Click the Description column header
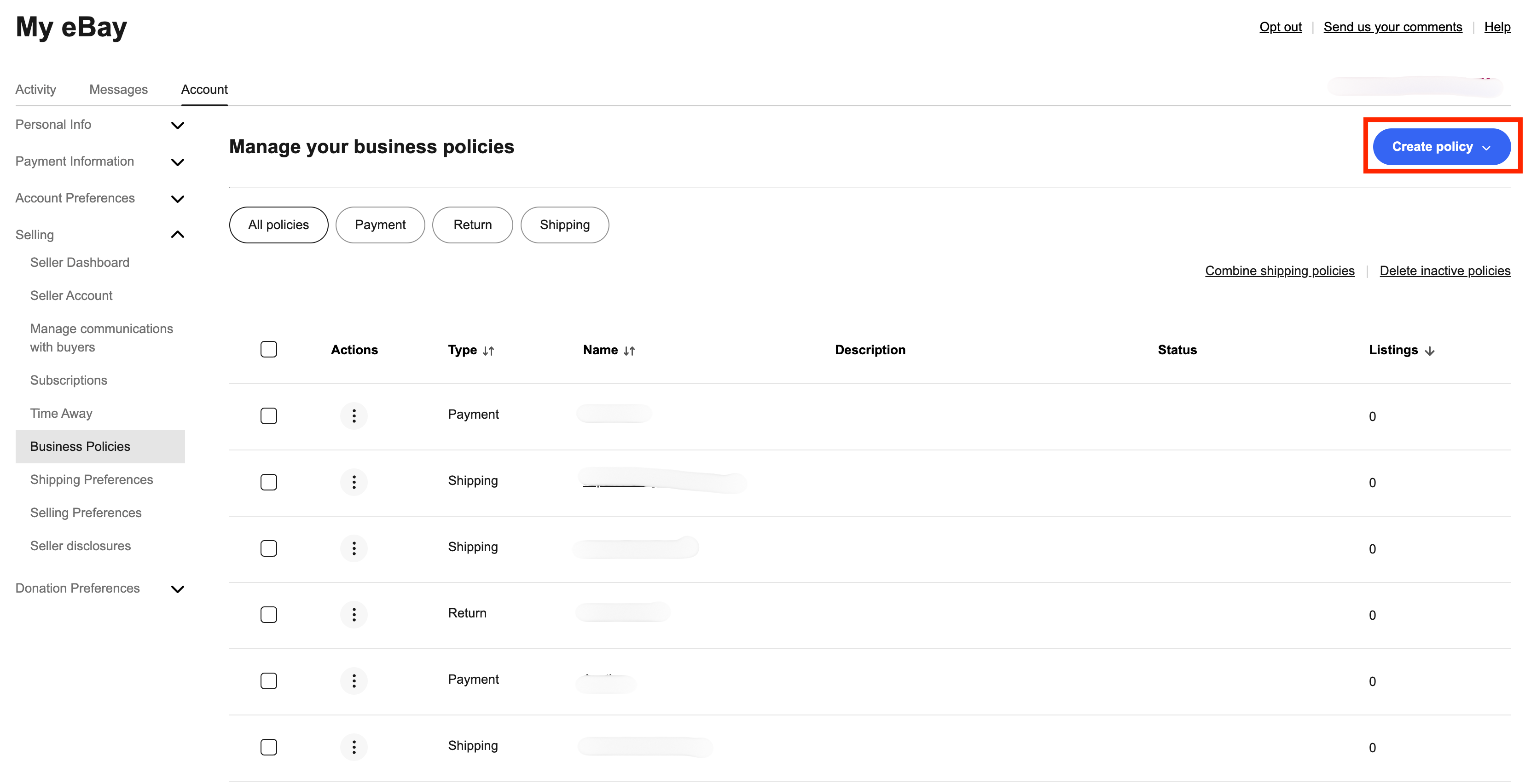 [870, 351]
